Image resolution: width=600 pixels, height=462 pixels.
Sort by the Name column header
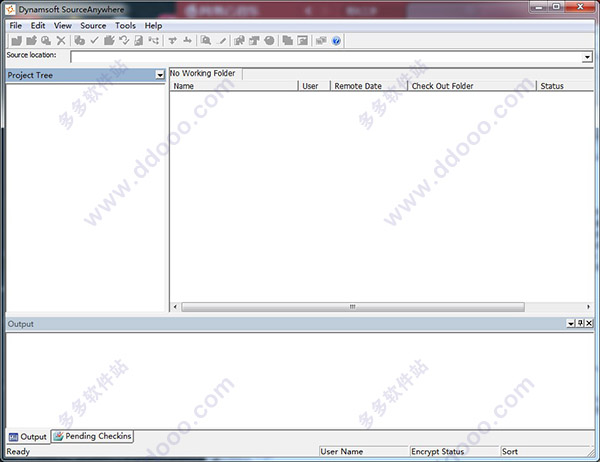click(234, 86)
